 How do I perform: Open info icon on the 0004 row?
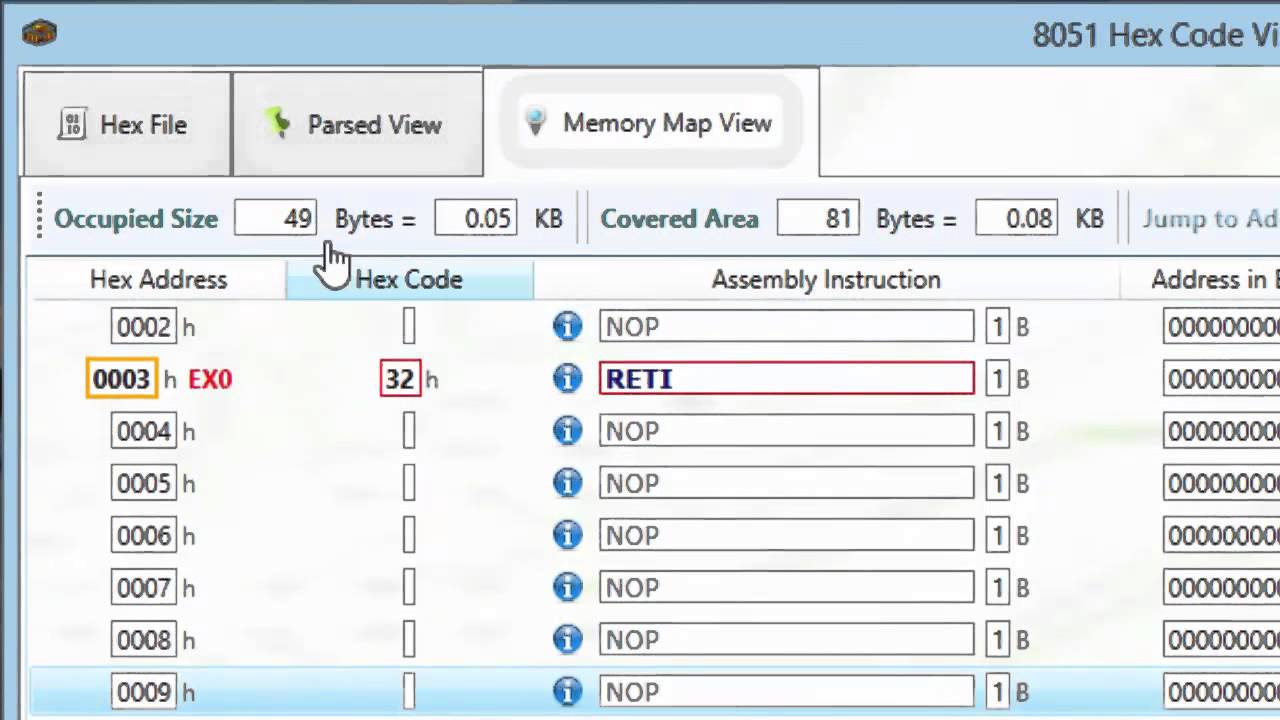click(x=567, y=431)
